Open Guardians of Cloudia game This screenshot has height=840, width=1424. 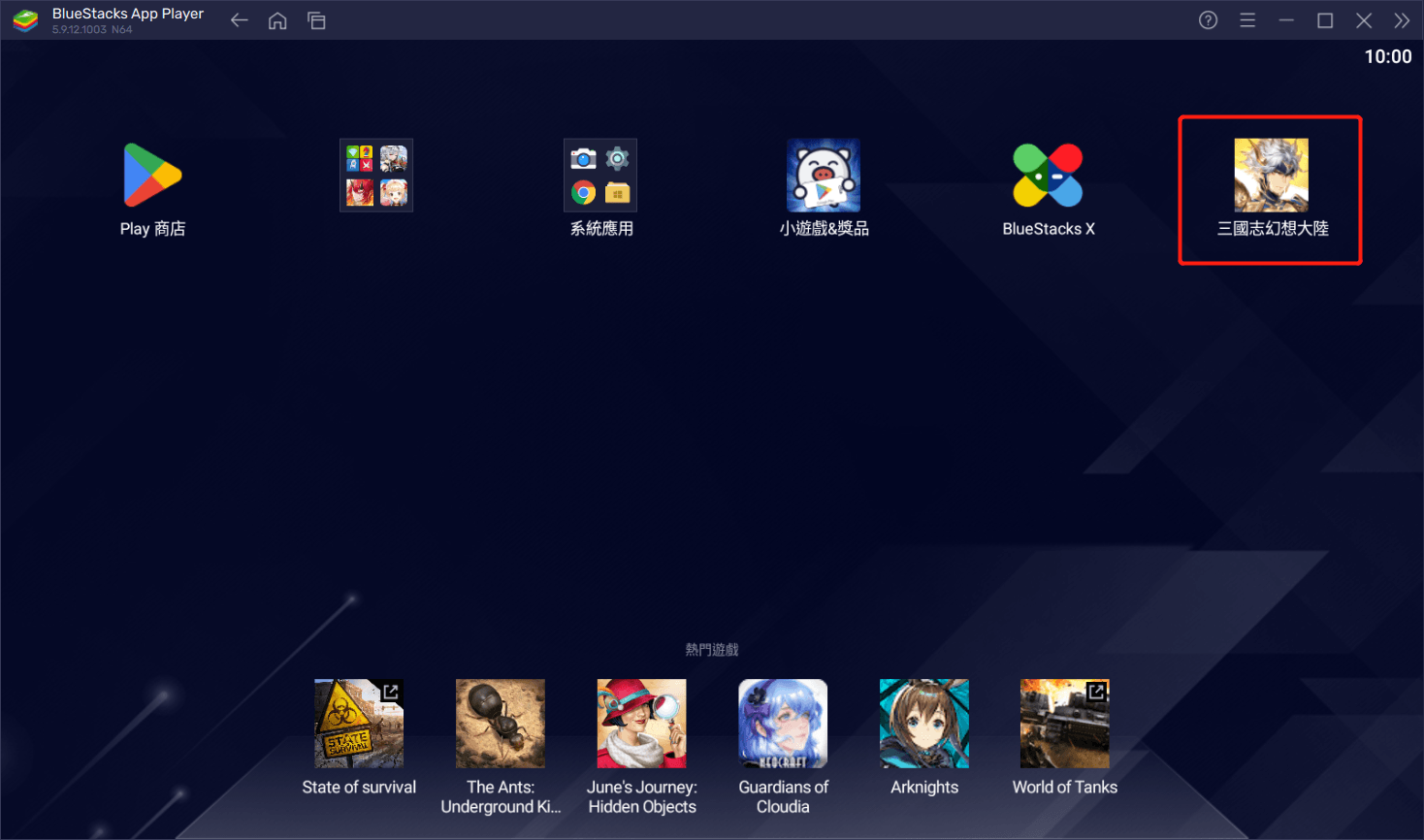pyautogui.click(x=783, y=724)
